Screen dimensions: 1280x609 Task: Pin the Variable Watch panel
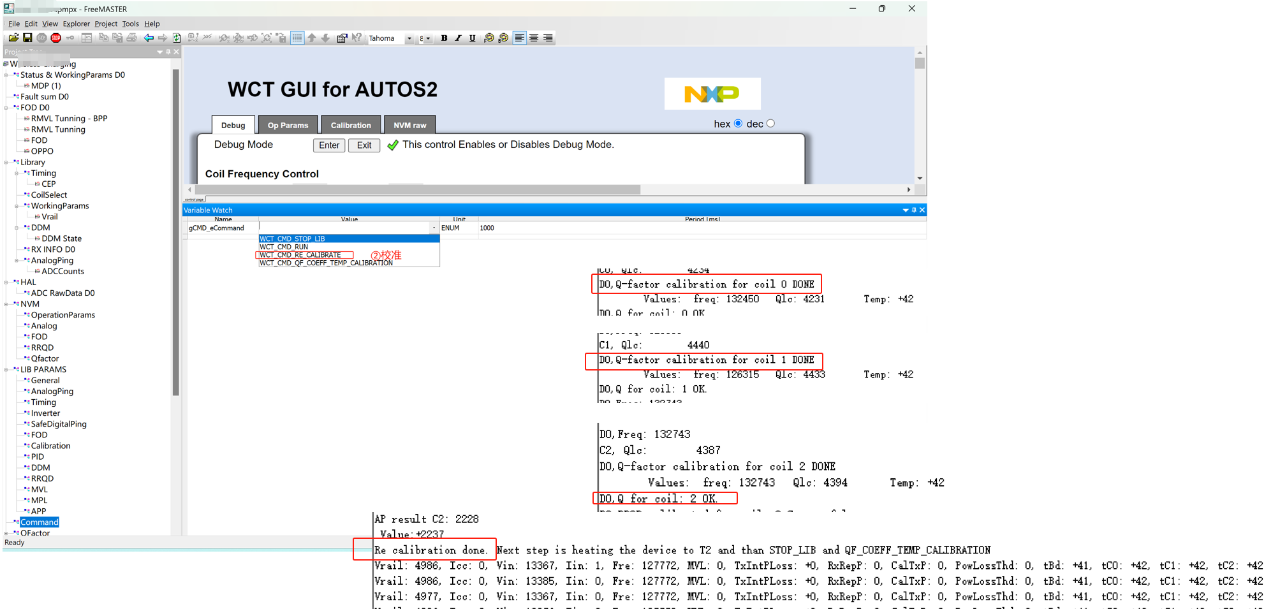click(912, 210)
